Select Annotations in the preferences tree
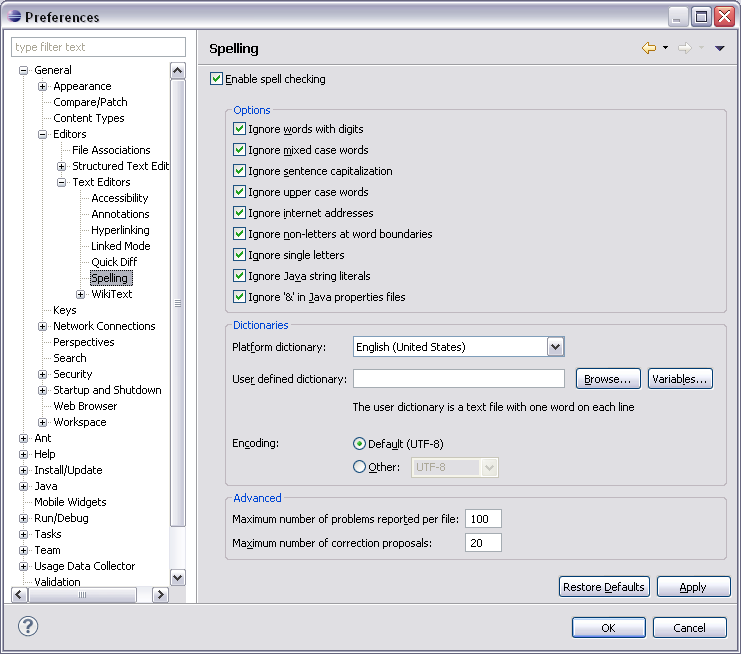The image size is (741, 654). (120, 214)
